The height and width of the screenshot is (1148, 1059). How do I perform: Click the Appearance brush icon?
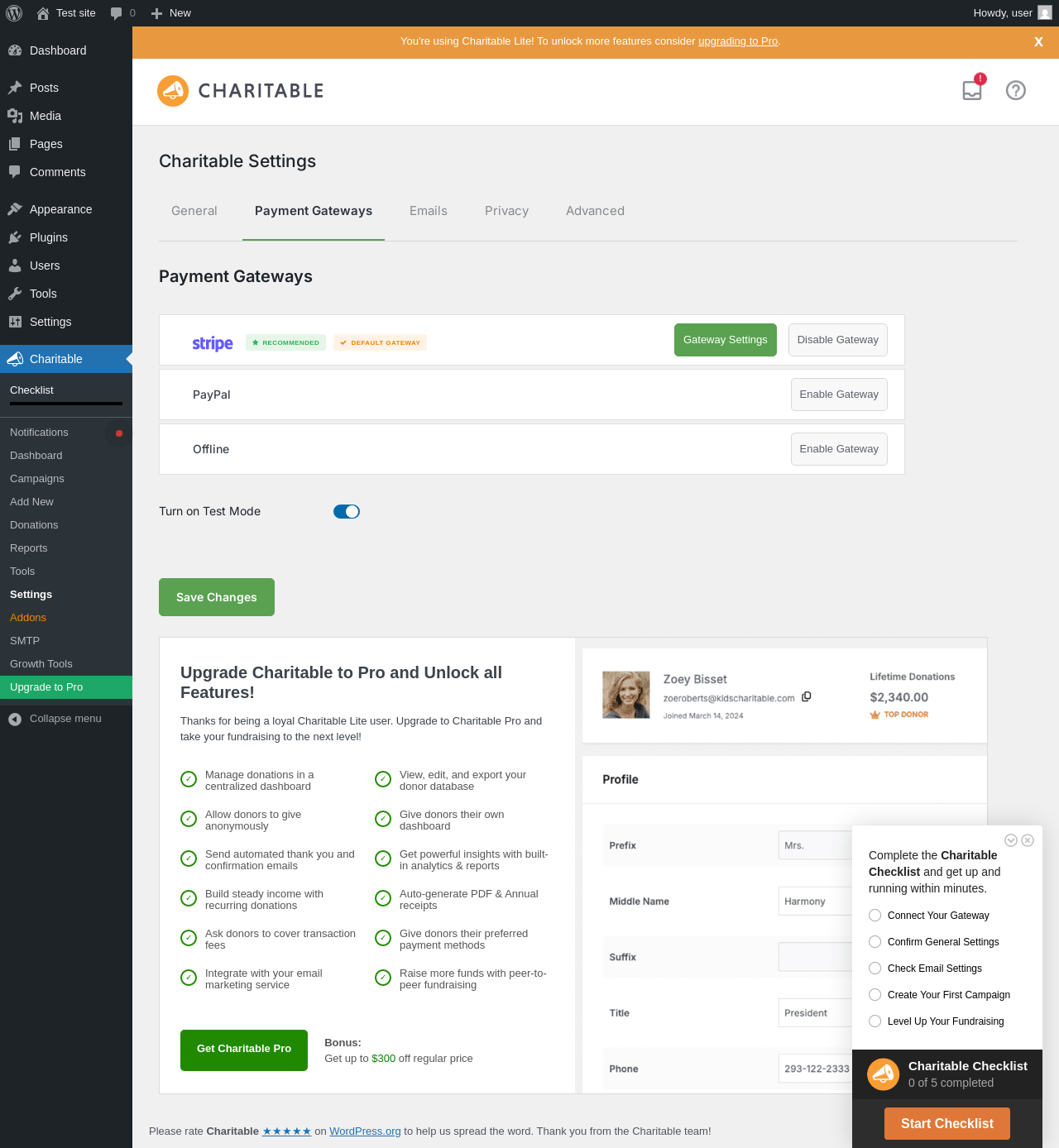point(15,209)
